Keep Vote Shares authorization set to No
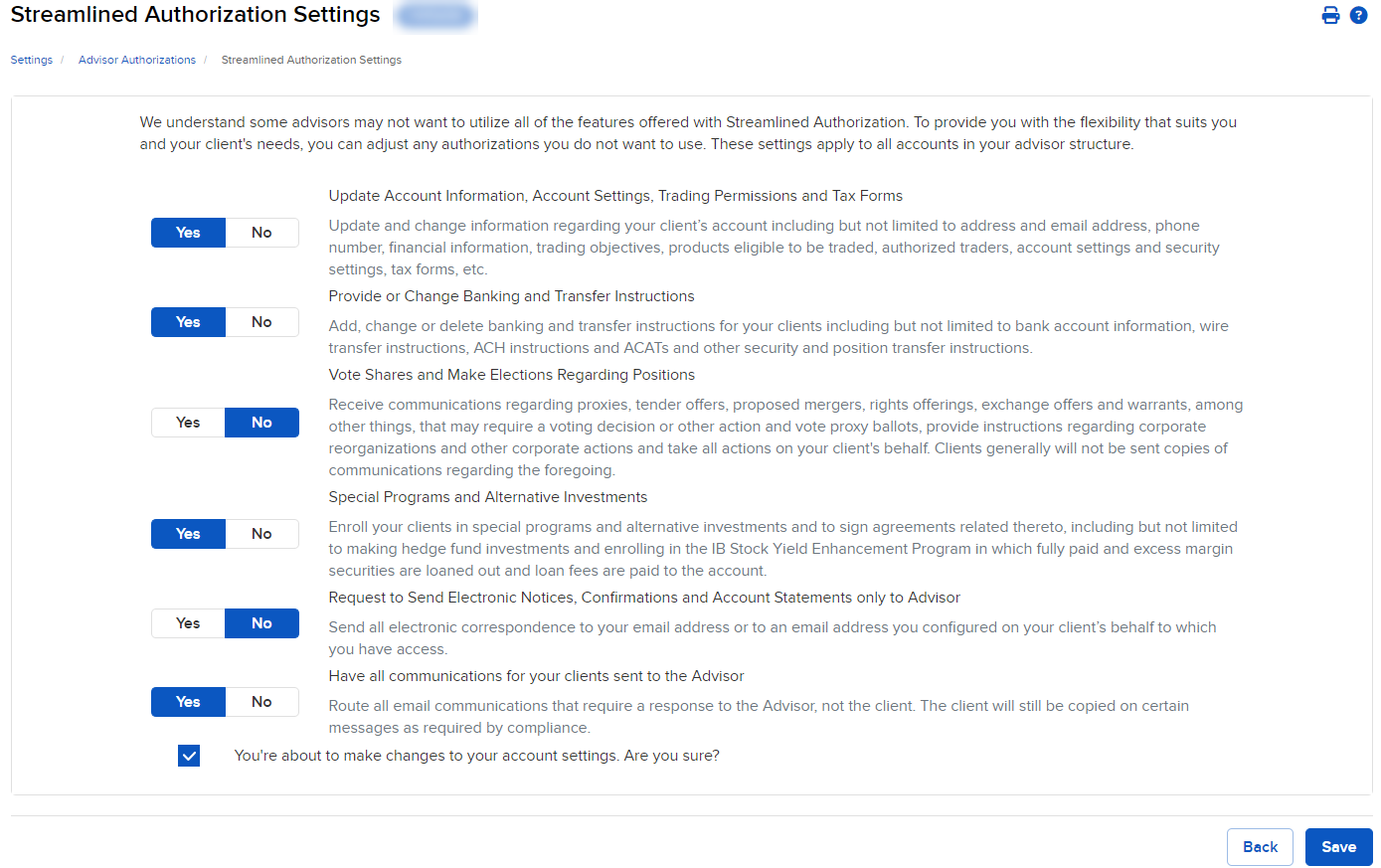 tap(261, 422)
